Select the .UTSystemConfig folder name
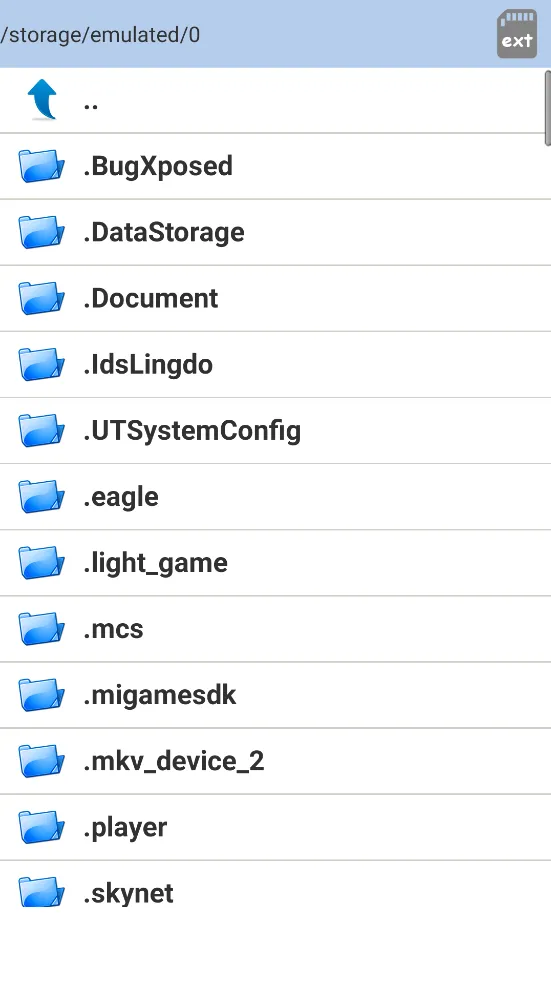The width and height of the screenshot is (551, 983). click(x=192, y=431)
